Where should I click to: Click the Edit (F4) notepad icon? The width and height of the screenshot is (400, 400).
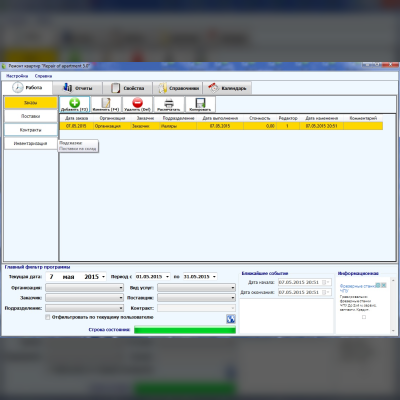click(106, 102)
